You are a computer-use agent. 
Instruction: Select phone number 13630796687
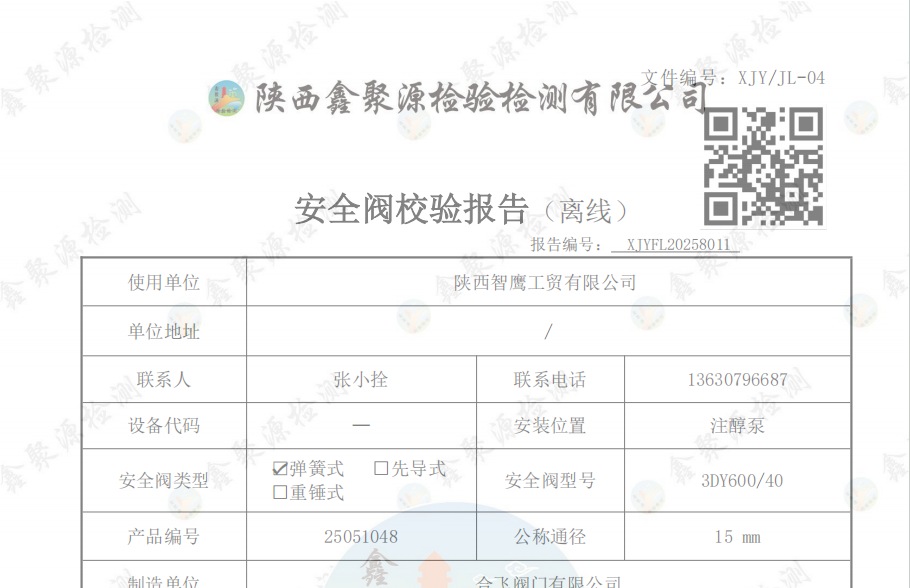coord(737,380)
